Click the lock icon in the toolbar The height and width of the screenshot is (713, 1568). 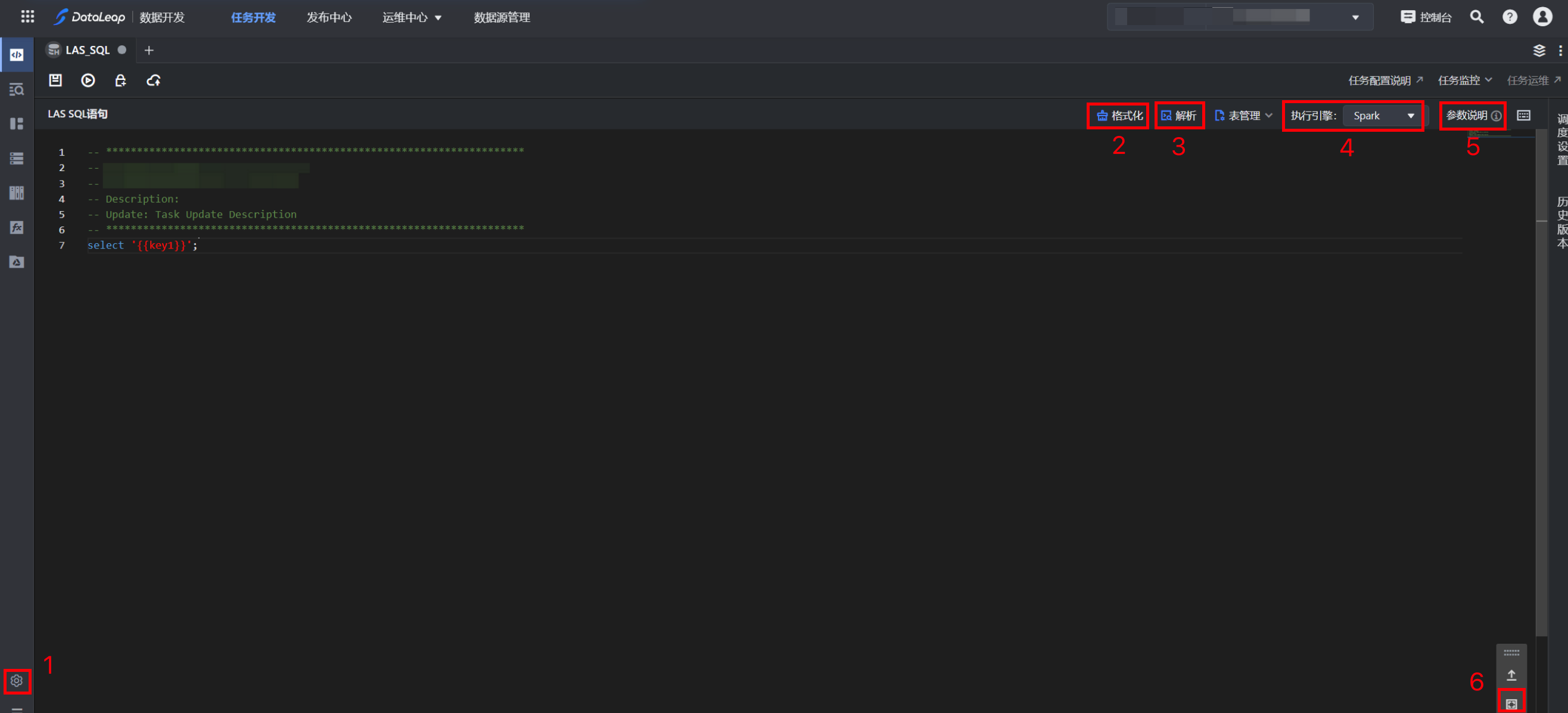[120, 80]
